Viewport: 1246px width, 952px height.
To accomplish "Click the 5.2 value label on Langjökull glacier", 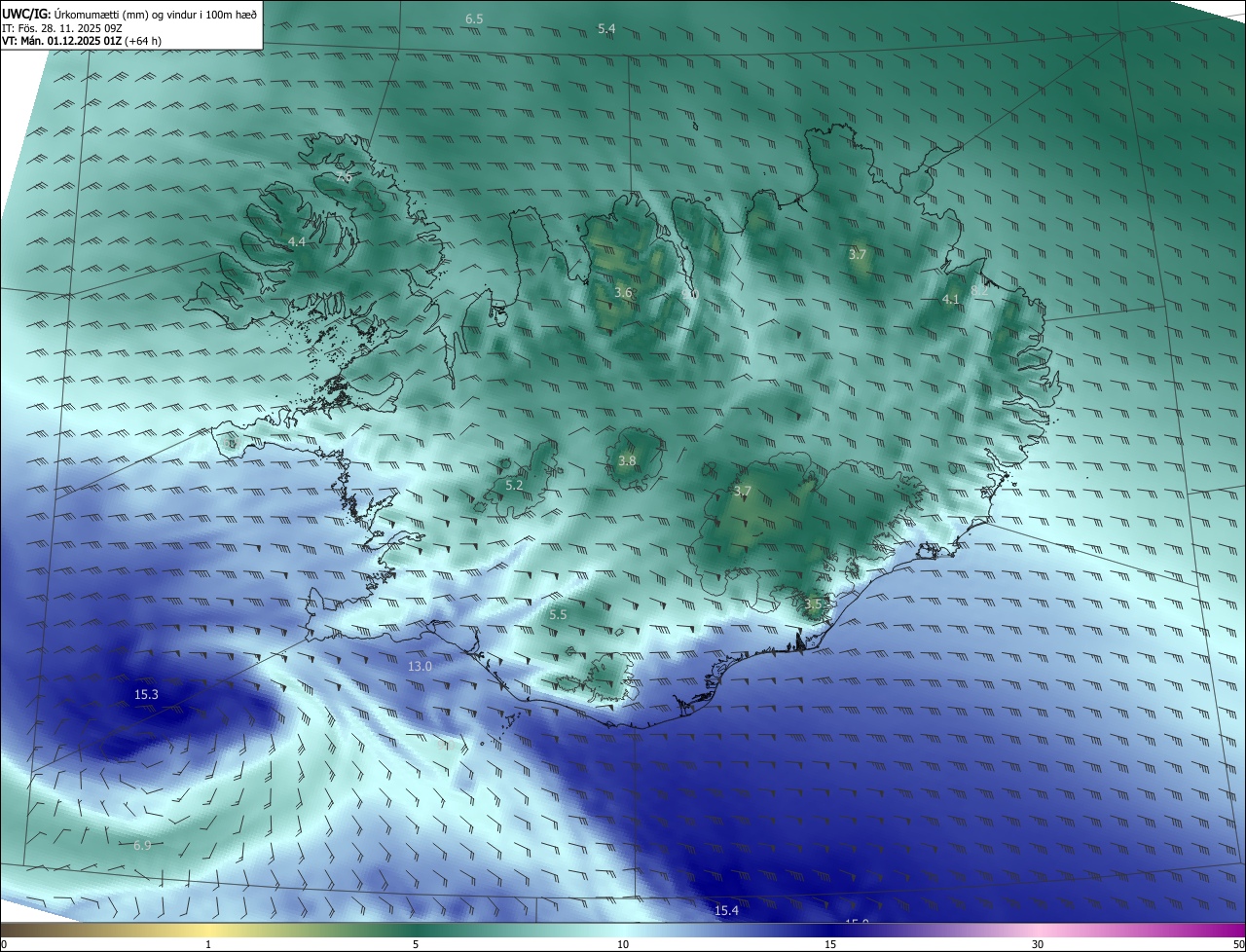I will point(515,485).
